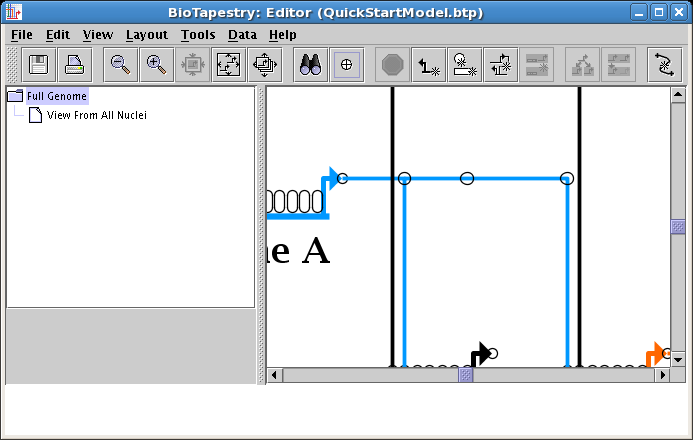Open the Layout menu
This screenshot has width=693, height=440.
[x=147, y=34]
